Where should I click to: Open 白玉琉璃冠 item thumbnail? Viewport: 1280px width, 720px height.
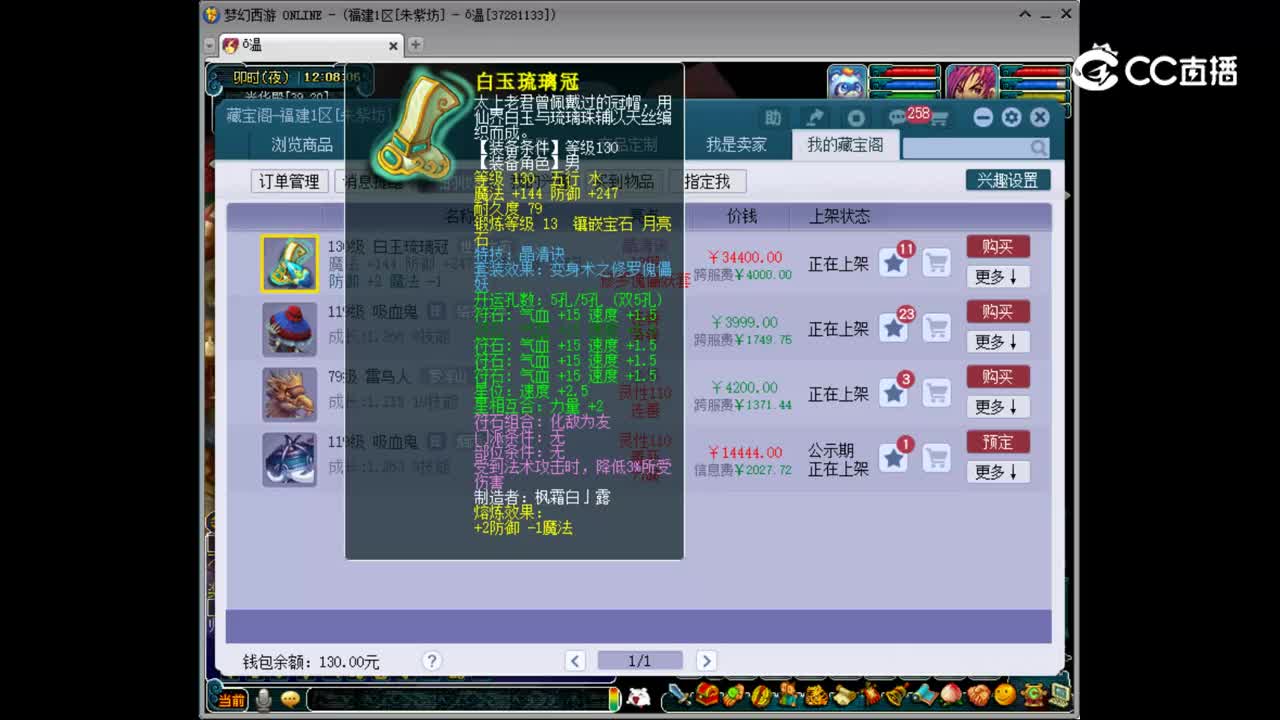[x=290, y=264]
